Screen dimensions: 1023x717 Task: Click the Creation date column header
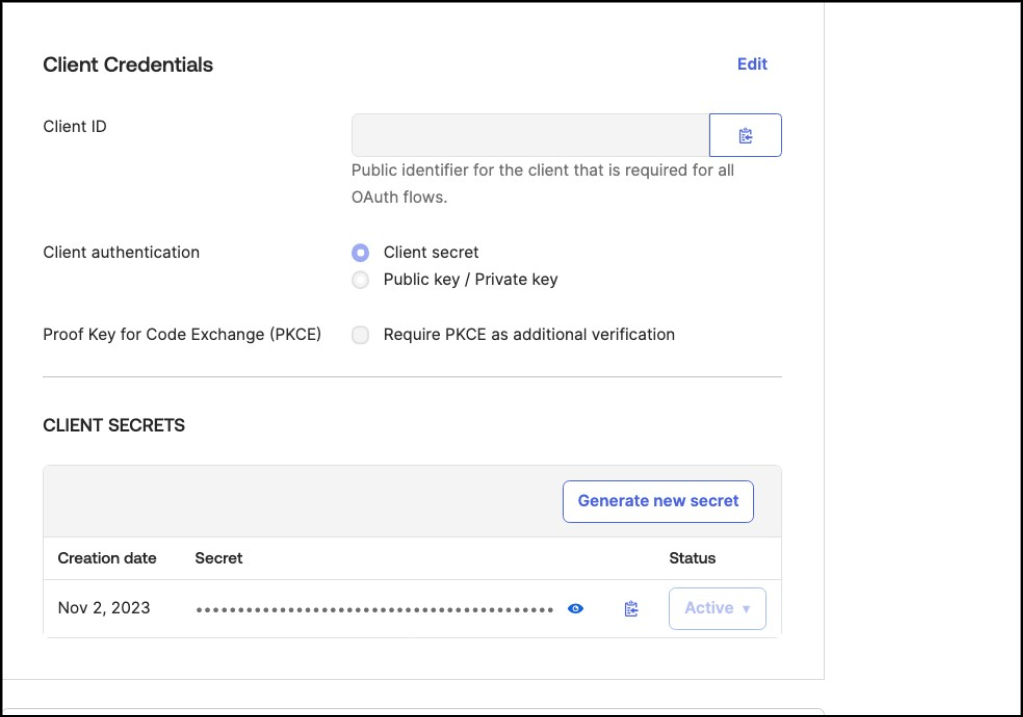tap(107, 558)
